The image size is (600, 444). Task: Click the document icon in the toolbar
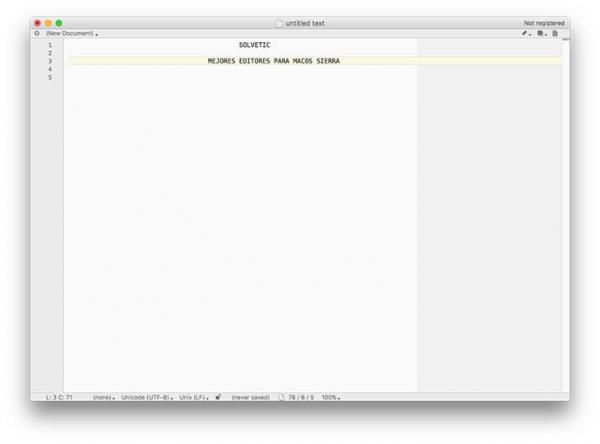[x=555, y=34]
